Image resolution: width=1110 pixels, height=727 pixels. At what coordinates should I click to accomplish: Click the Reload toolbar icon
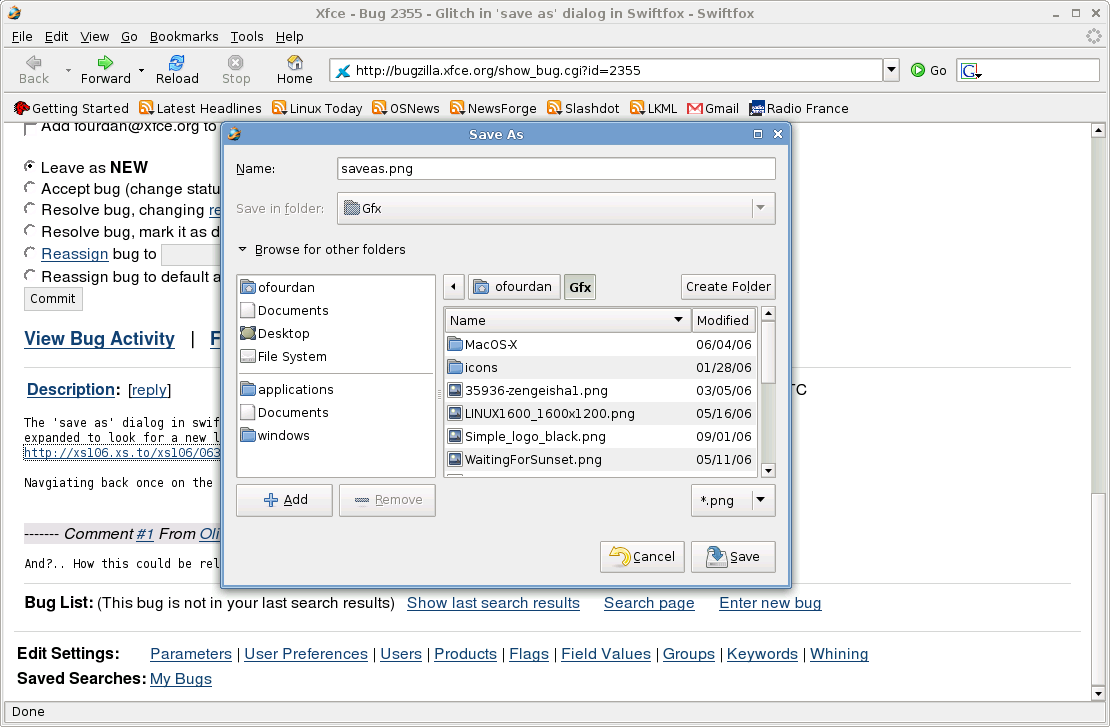coord(177,63)
